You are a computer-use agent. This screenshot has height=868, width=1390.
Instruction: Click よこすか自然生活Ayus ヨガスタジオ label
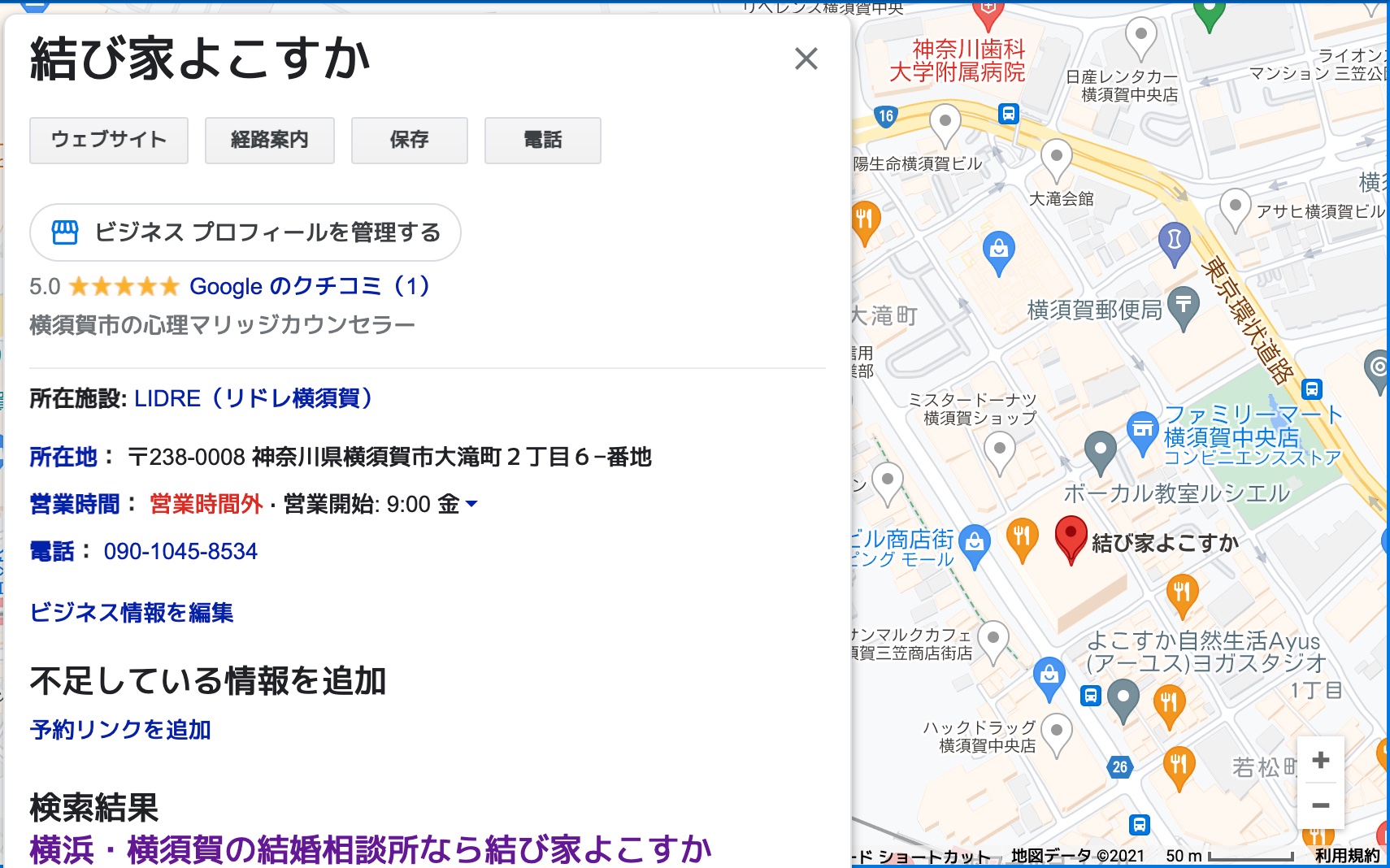(x=1206, y=652)
